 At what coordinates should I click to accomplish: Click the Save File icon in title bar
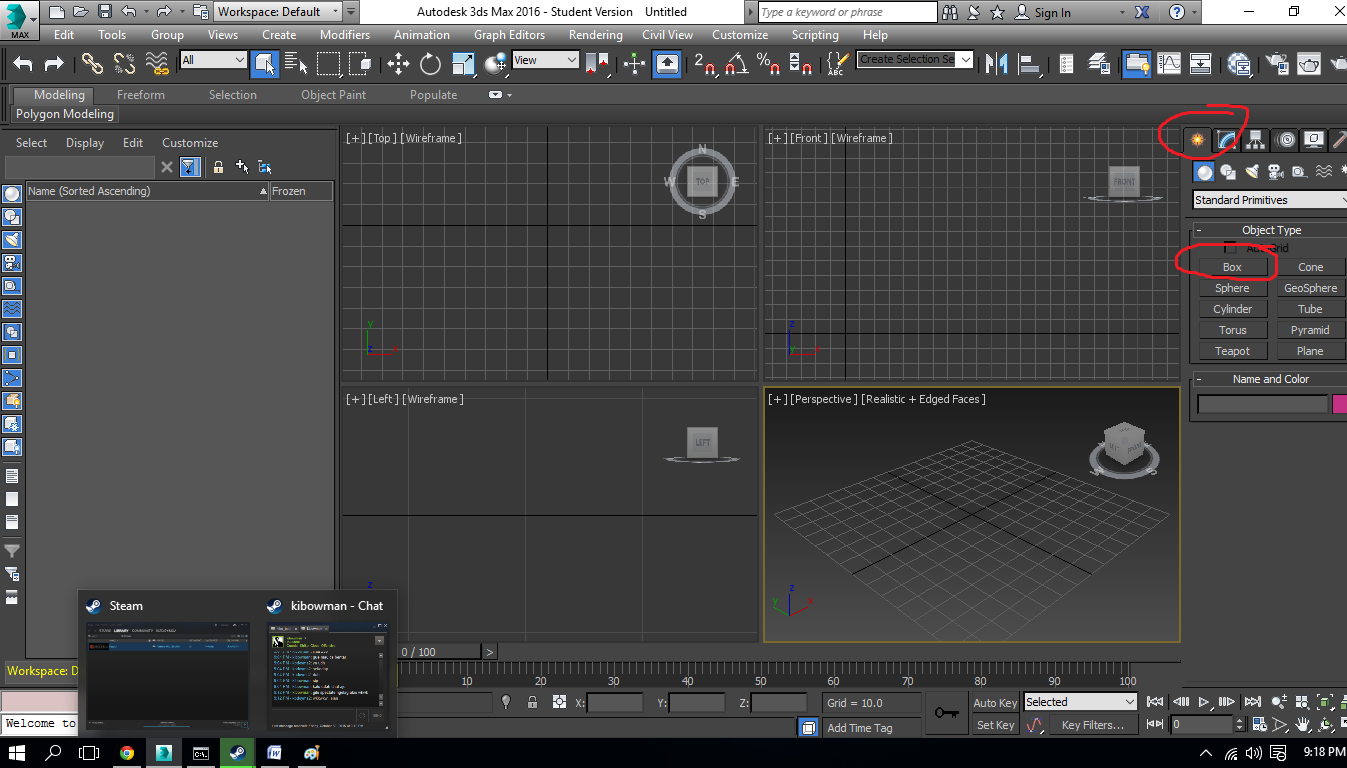pyautogui.click(x=105, y=12)
